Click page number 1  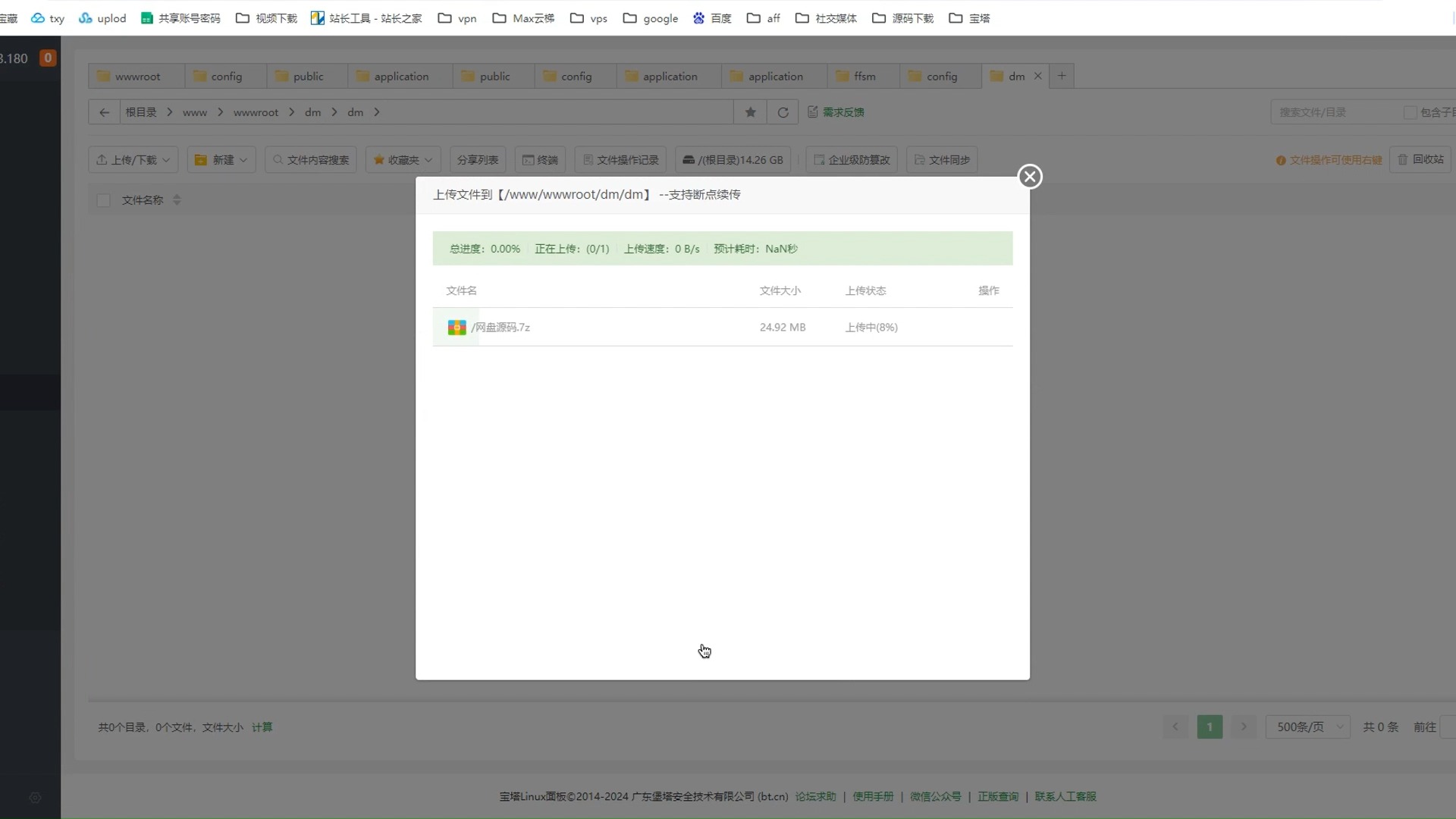tap(1210, 726)
